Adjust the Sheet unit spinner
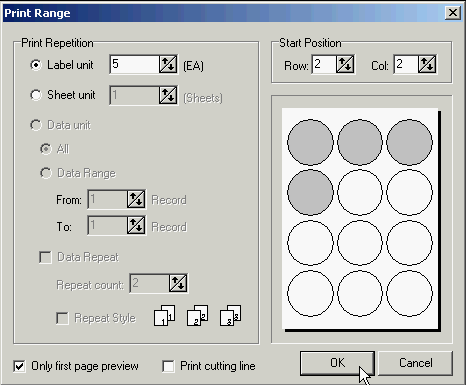This screenshot has height=385, width=466. pos(168,95)
